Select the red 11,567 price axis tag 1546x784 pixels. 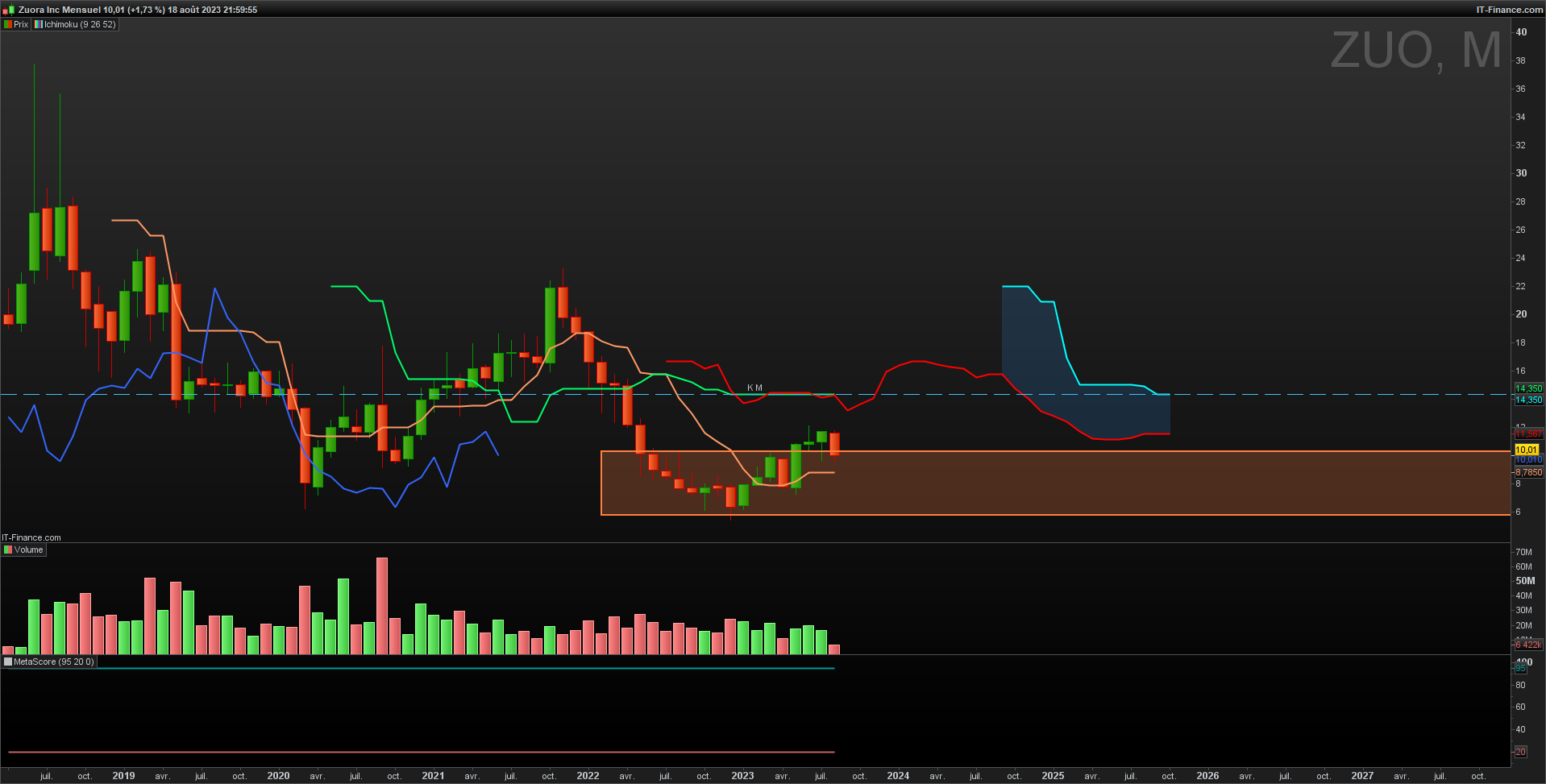click(x=1528, y=433)
